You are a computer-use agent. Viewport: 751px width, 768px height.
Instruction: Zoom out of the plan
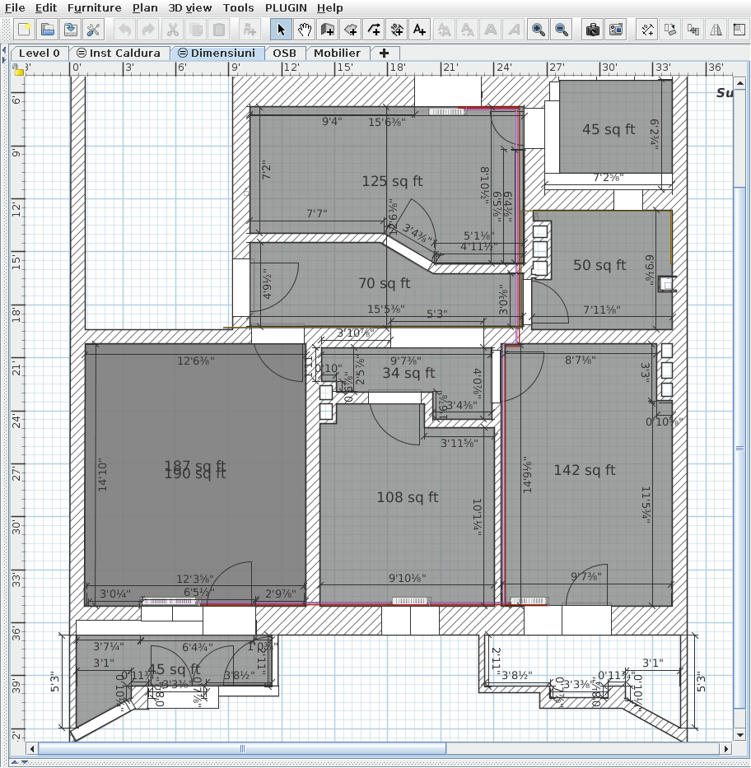[561, 30]
